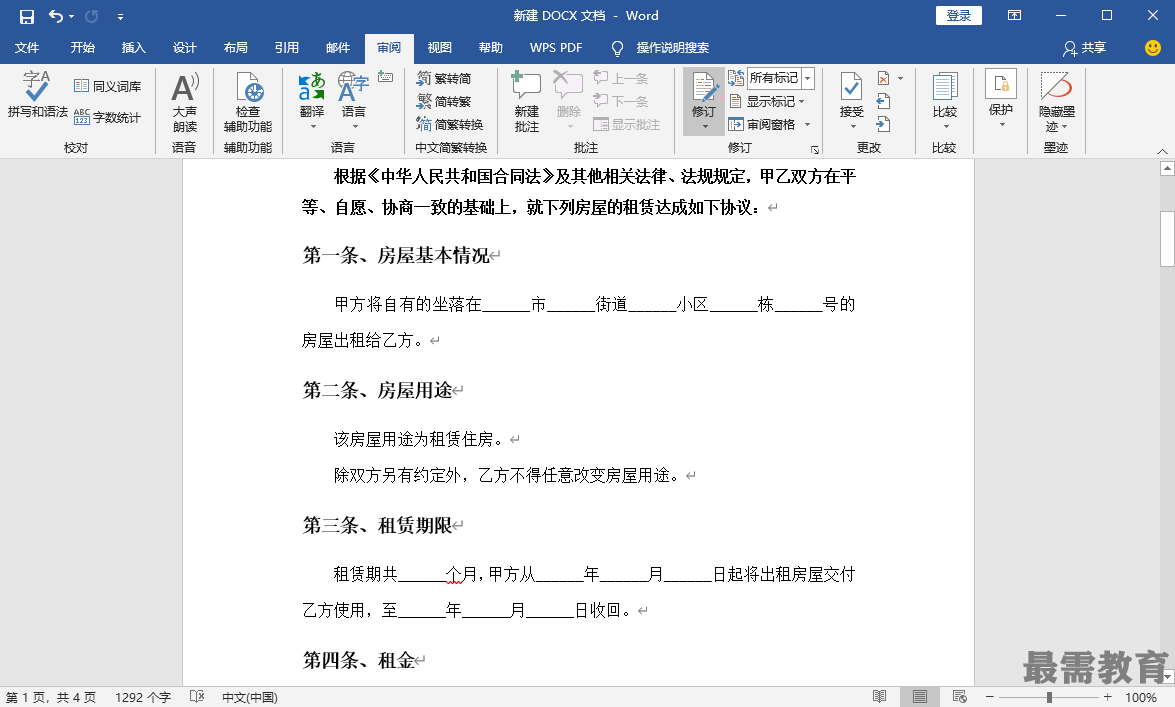
Task: Toggle 修订 track changes on
Action: [704, 94]
